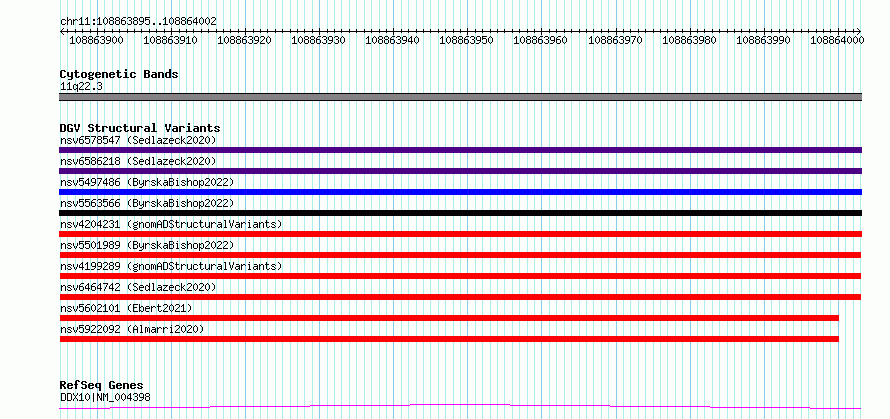The height and width of the screenshot is (419, 890).
Task: Click the Cytogenetic Bands track title
Action: (x=119, y=74)
